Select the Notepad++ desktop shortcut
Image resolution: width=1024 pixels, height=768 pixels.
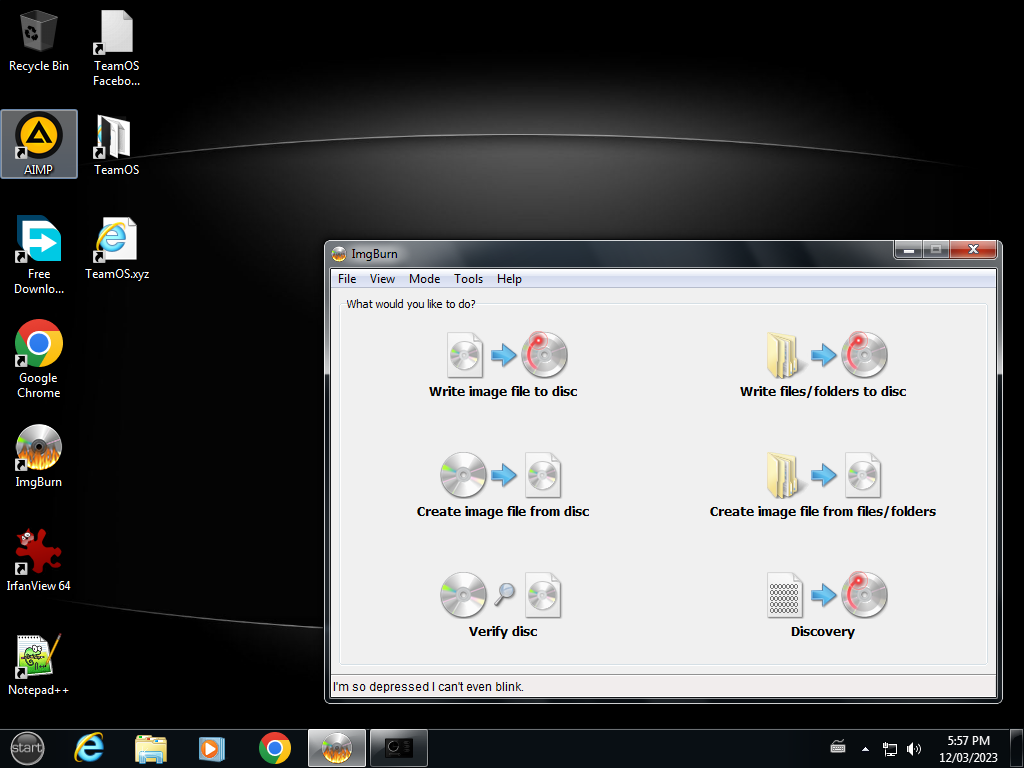(39, 664)
